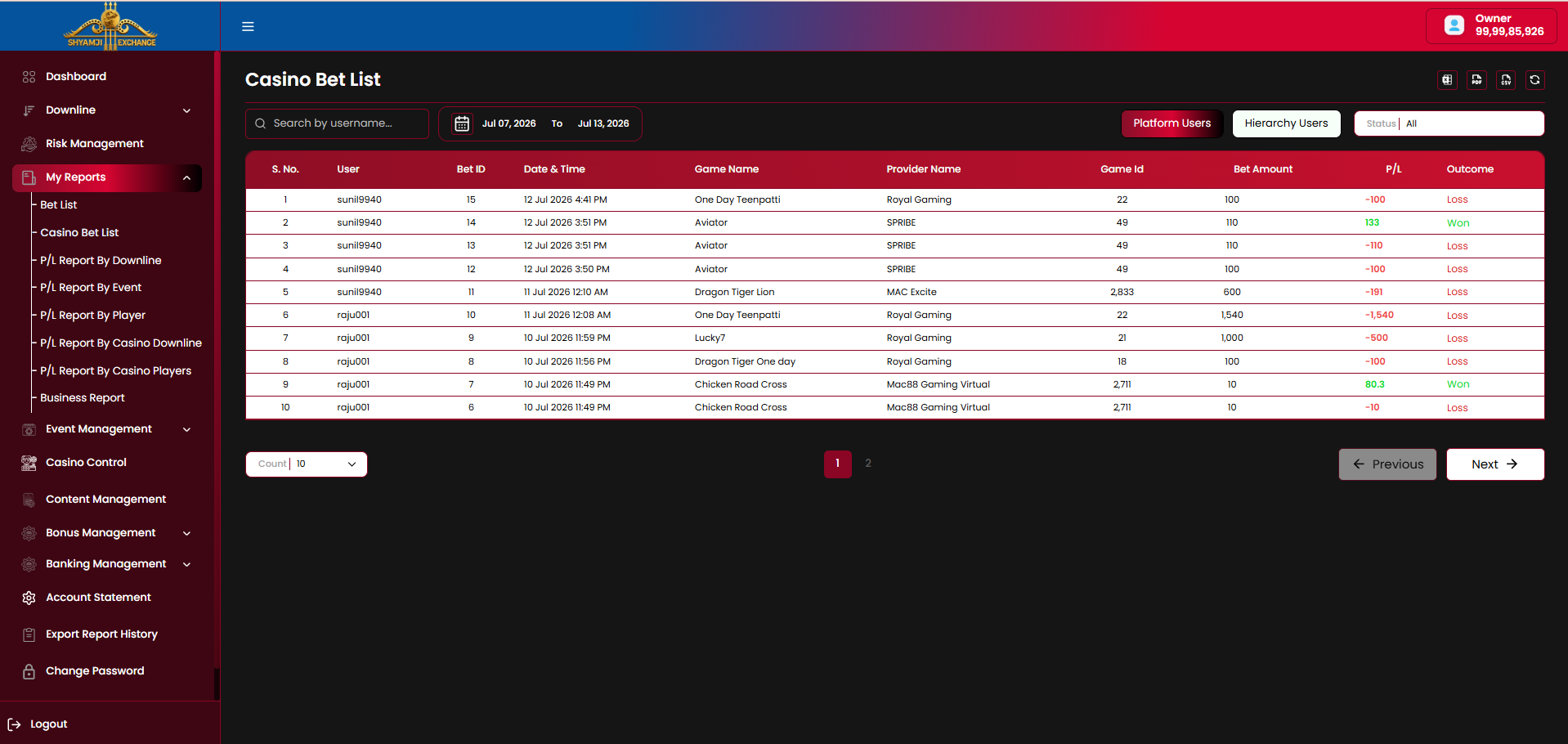Open the Count rows-per-page dropdown
Image resolution: width=1568 pixels, height=744 pixels.
[x=307, y=464]
